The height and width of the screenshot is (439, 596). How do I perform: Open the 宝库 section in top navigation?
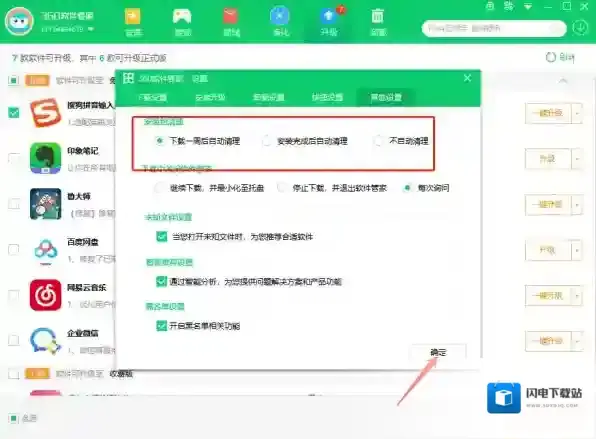coord(133,22)
